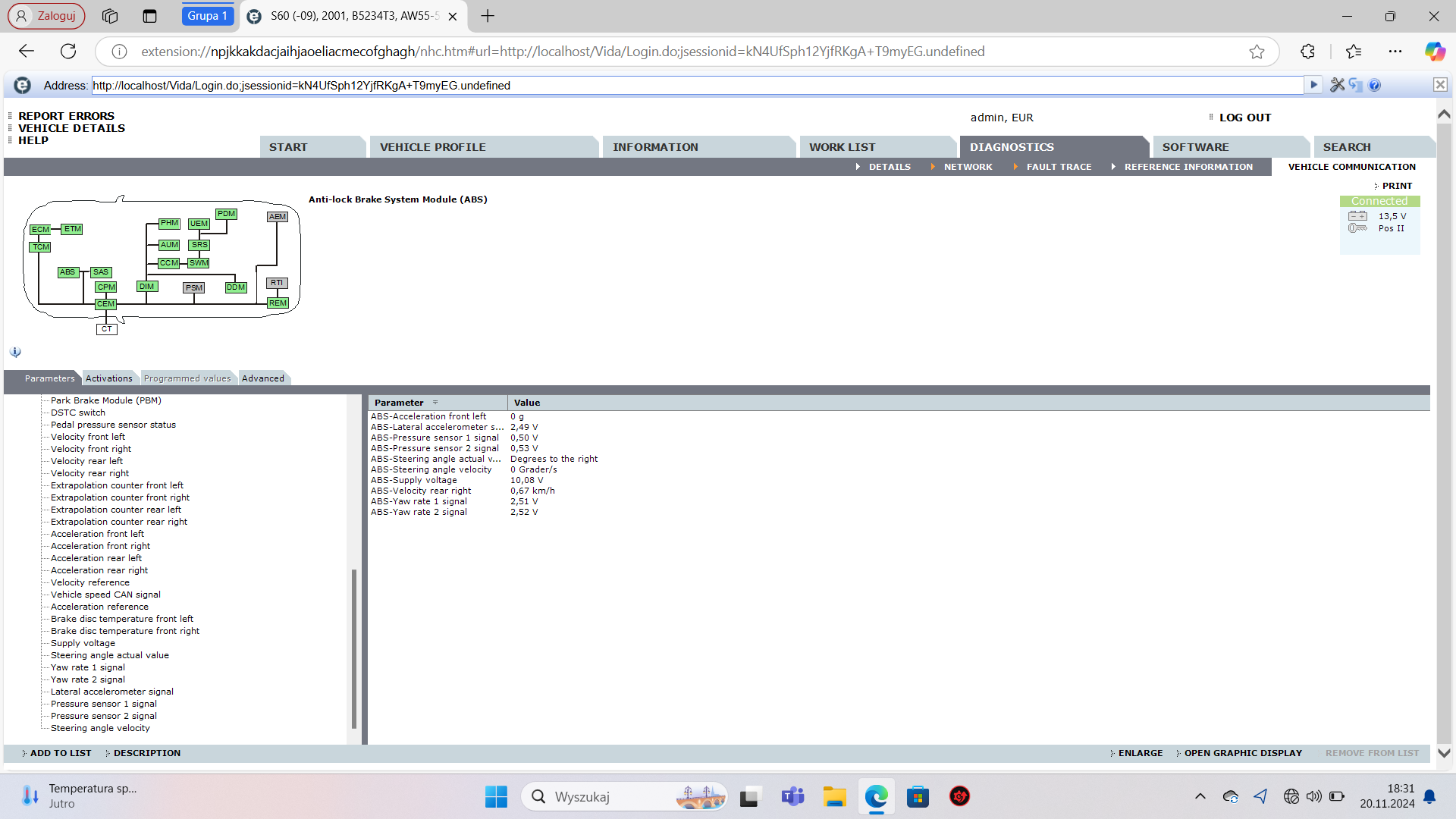This screenshot has width=1456, height=819.
Task: Bookmark page with the star icon
Action: pyautogui.click(x=1257, y=52)
